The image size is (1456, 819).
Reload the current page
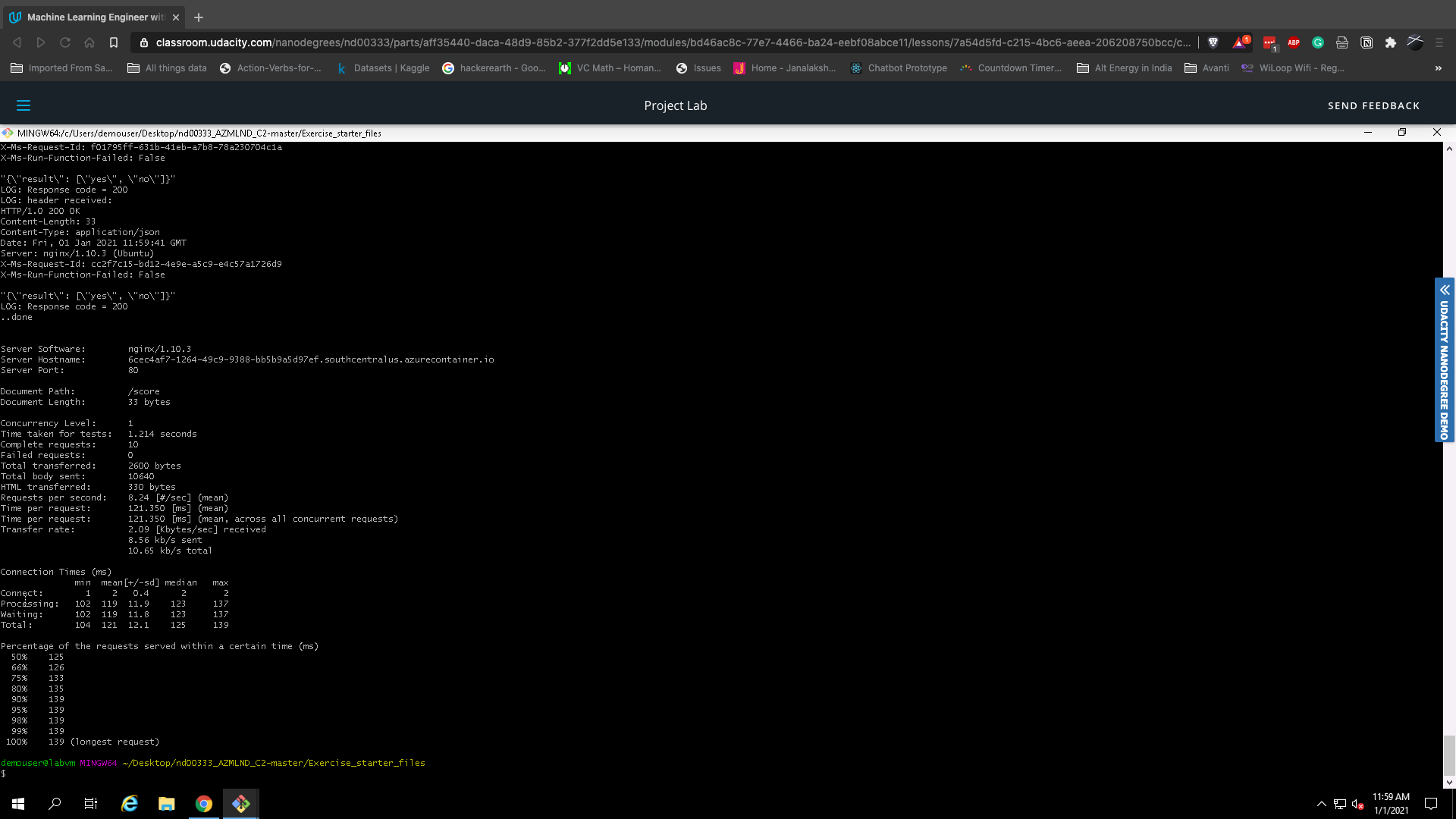click(65, 42)
